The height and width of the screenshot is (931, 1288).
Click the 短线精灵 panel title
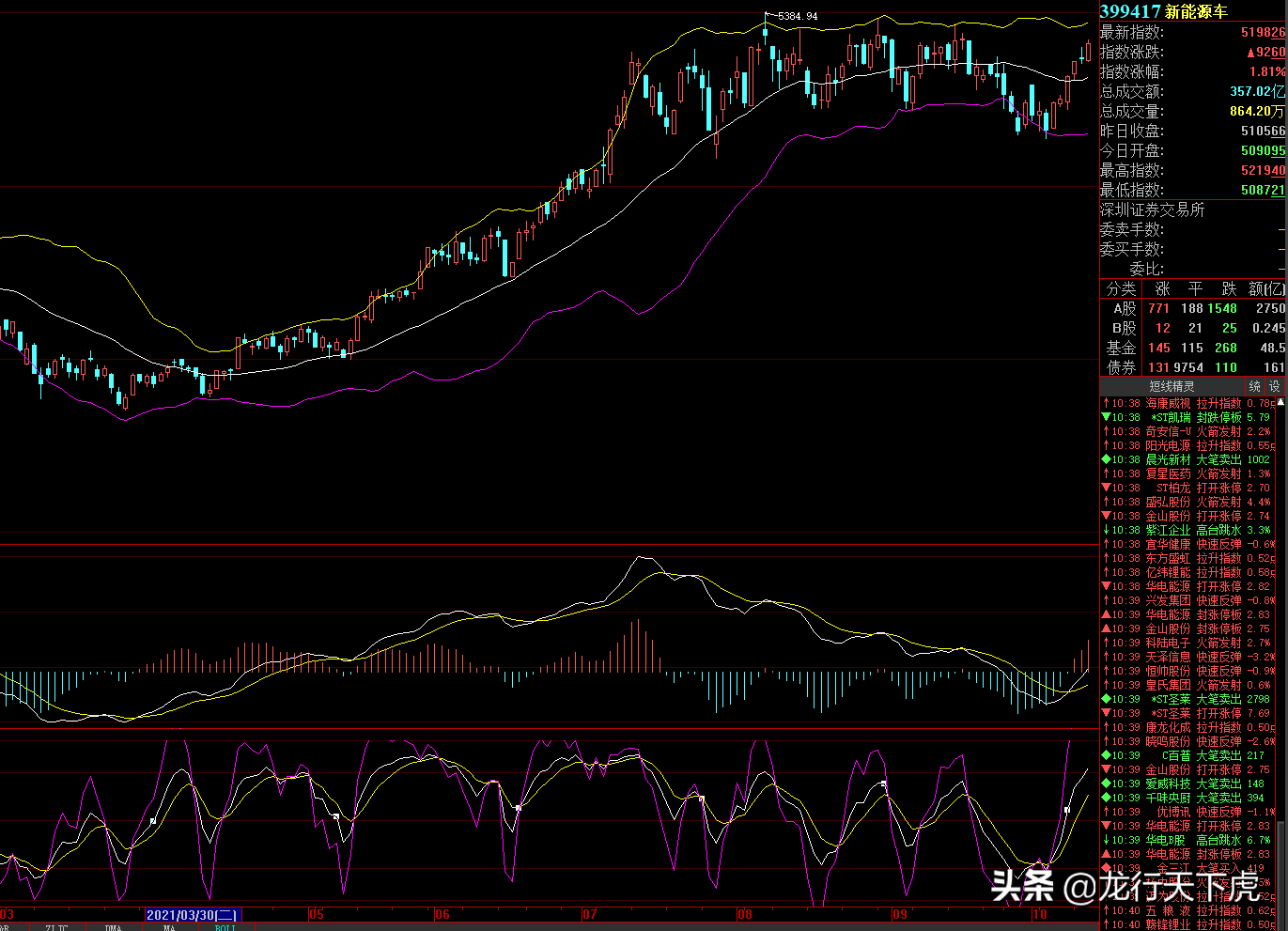[1172, 386]
